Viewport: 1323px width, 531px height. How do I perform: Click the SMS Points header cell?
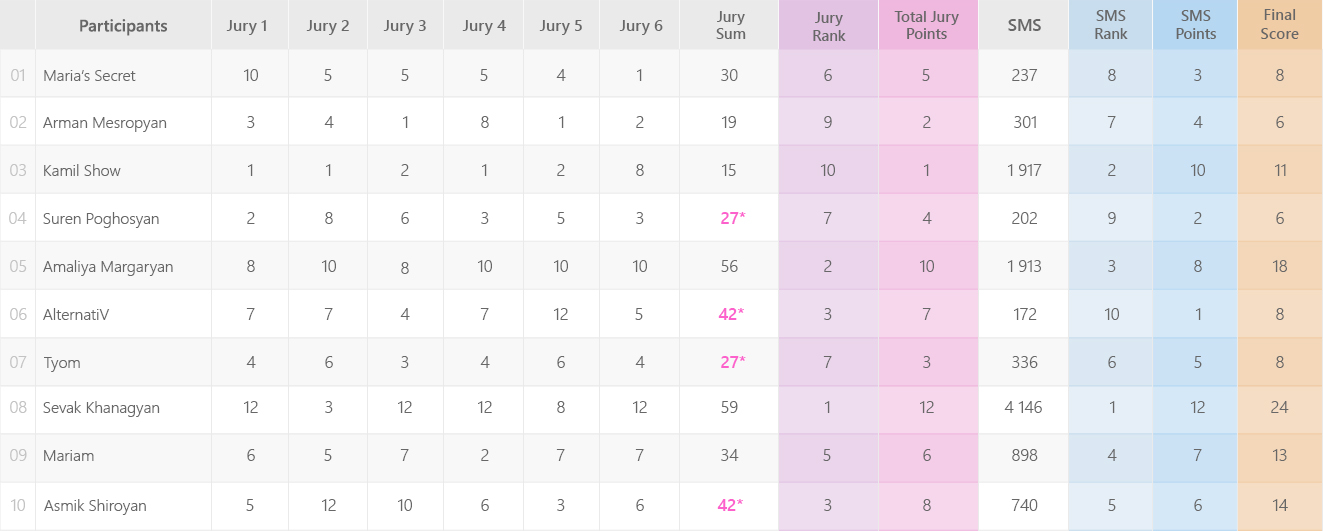click(1195, 26)
